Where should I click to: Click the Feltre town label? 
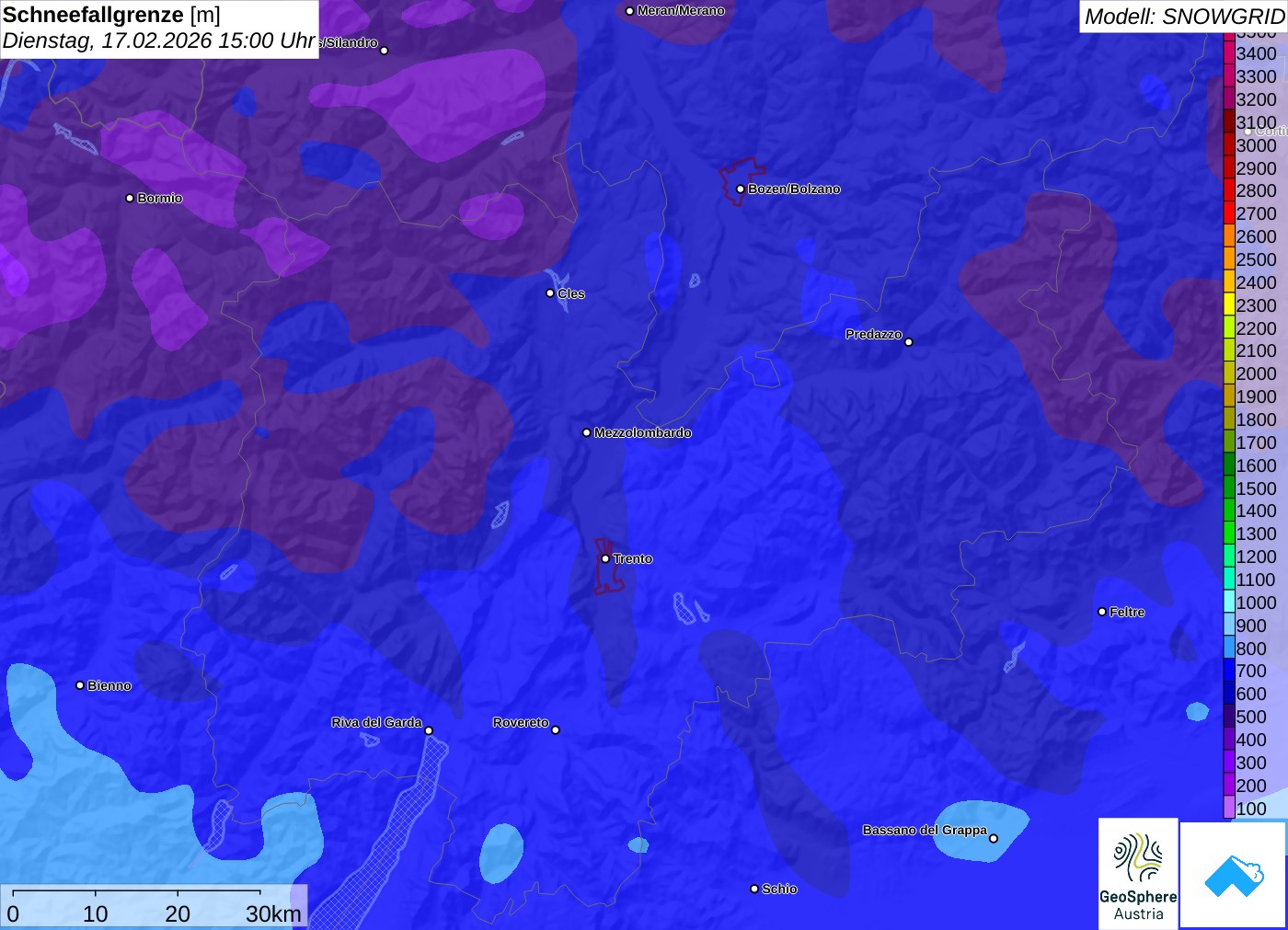(1127, 612)
